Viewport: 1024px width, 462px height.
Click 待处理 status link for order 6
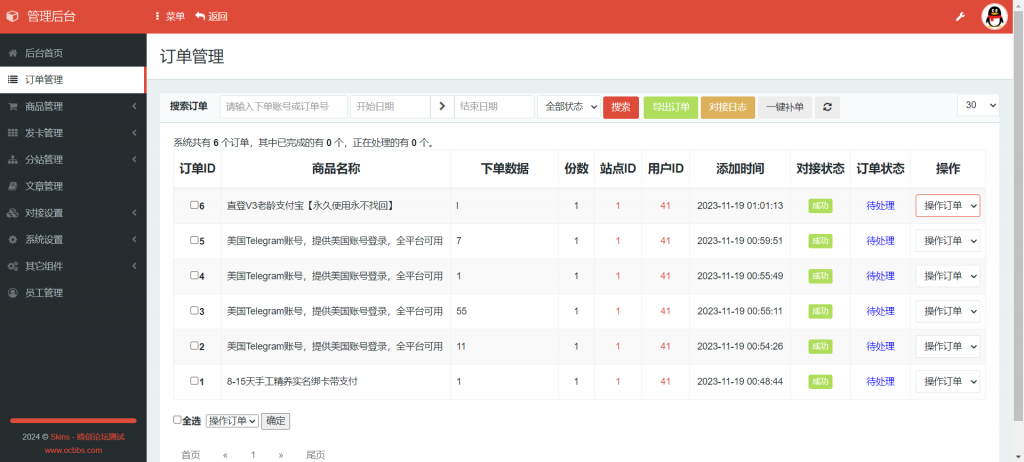click(880, 205)
